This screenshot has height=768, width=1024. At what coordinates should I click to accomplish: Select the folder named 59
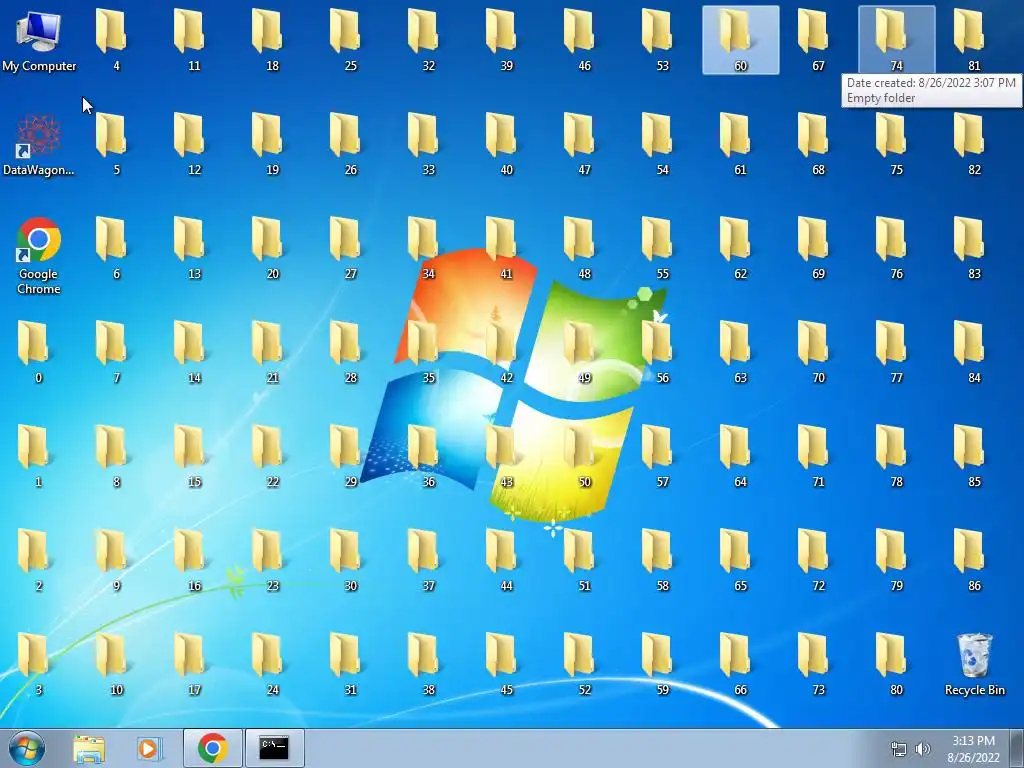coord(662,664)
